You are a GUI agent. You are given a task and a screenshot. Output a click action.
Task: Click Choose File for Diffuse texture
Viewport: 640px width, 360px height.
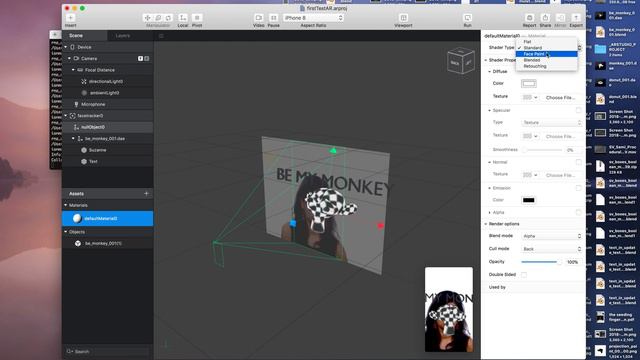tap(560, 98)
